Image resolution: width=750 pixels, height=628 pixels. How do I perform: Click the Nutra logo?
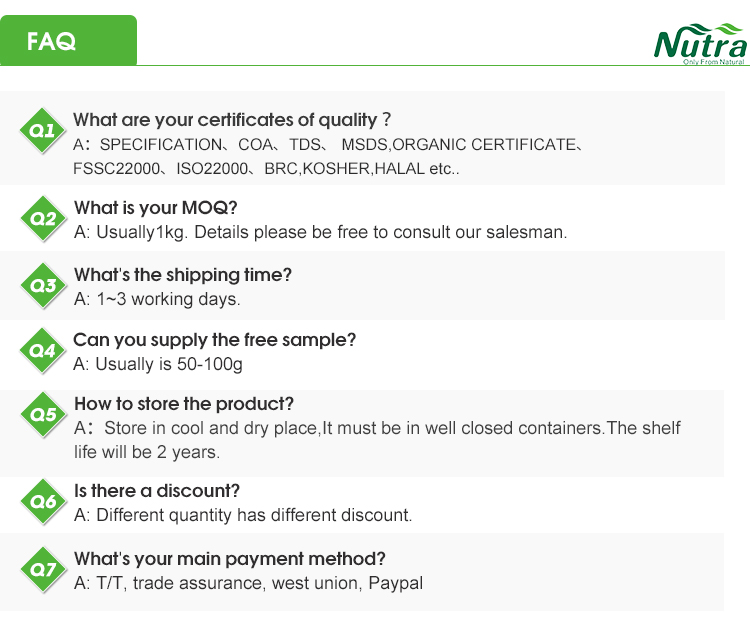699,42
